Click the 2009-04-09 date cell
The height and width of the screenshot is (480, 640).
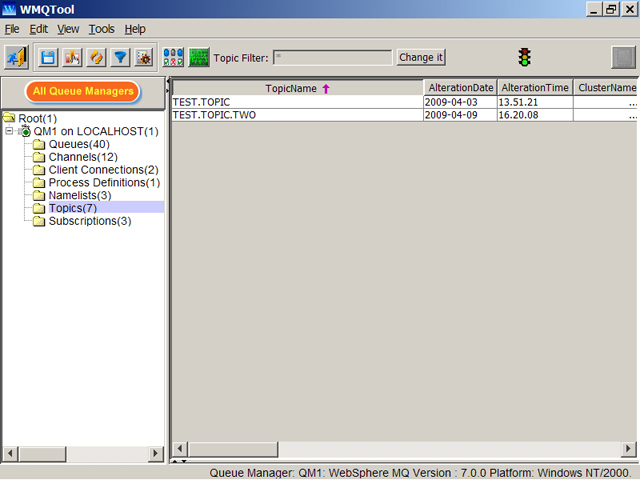click(460, 115)
